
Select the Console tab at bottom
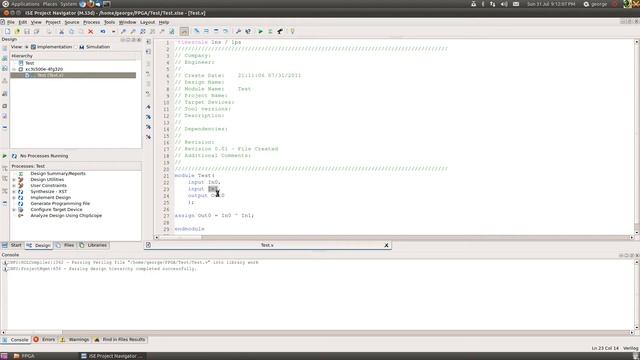point(16,340)
